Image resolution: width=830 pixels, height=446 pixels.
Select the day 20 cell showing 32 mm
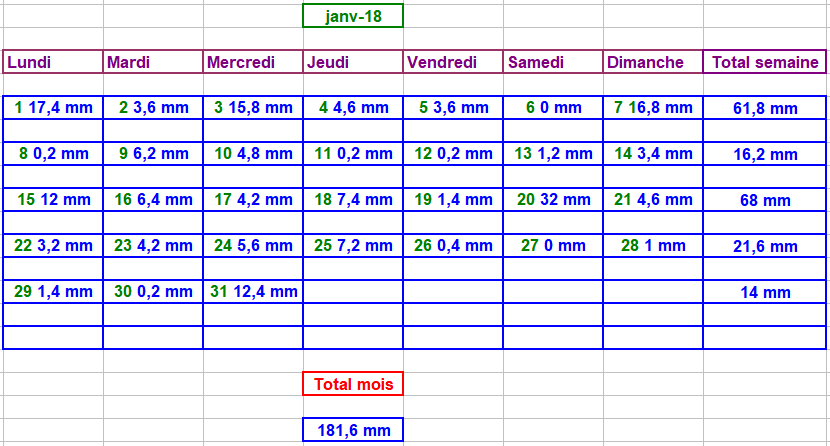(553, 200)
